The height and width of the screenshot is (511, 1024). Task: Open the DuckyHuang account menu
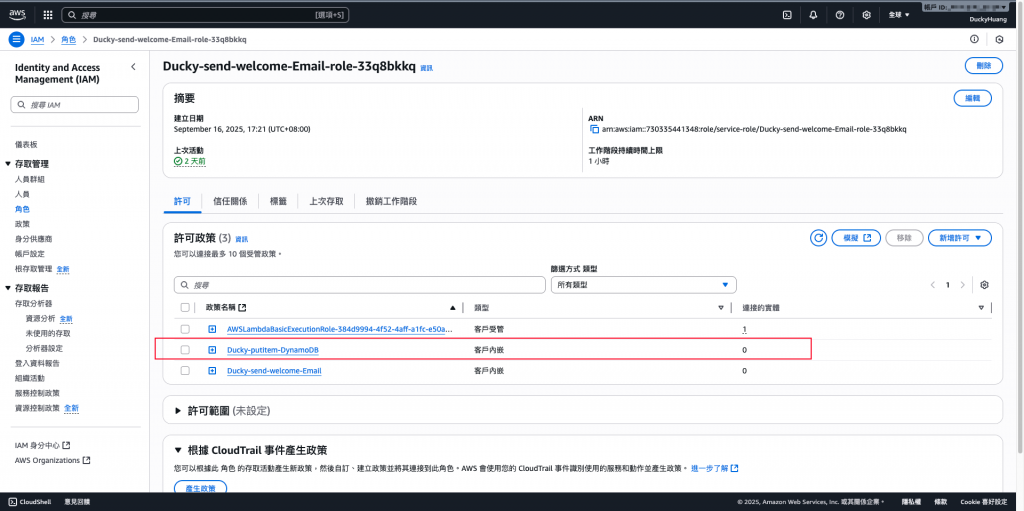point(988,20)
